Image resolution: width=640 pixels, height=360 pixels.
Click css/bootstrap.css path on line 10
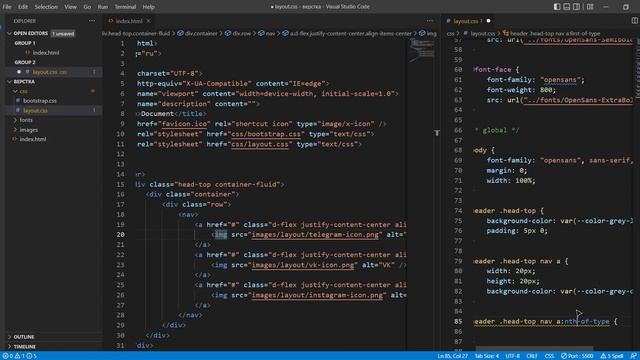(267, 134)
